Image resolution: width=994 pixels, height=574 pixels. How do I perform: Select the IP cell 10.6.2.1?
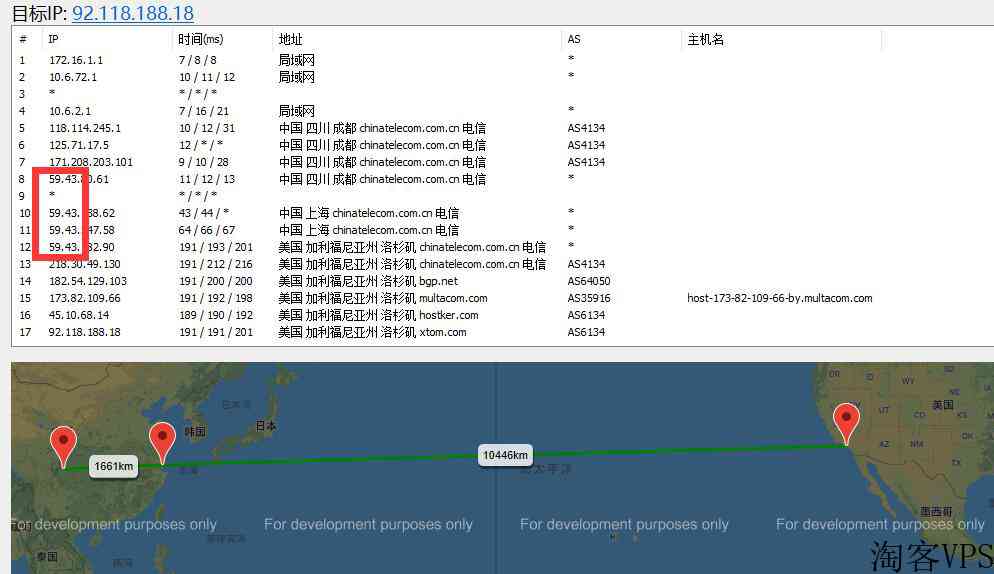[x=70, y=111]
